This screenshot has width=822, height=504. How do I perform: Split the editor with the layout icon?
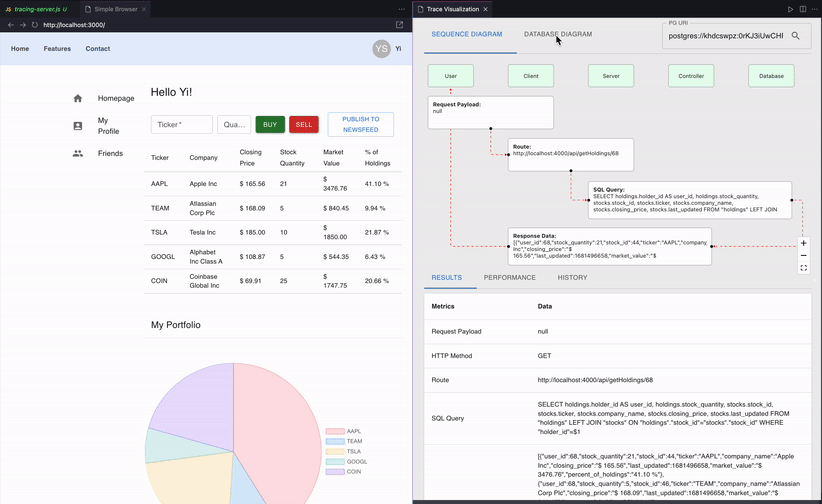803,9
